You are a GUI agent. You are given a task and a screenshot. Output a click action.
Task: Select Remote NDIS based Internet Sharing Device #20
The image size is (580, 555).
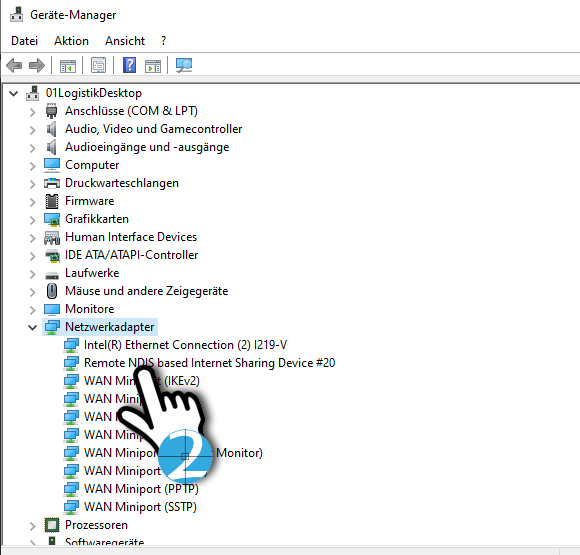(209, 363)
